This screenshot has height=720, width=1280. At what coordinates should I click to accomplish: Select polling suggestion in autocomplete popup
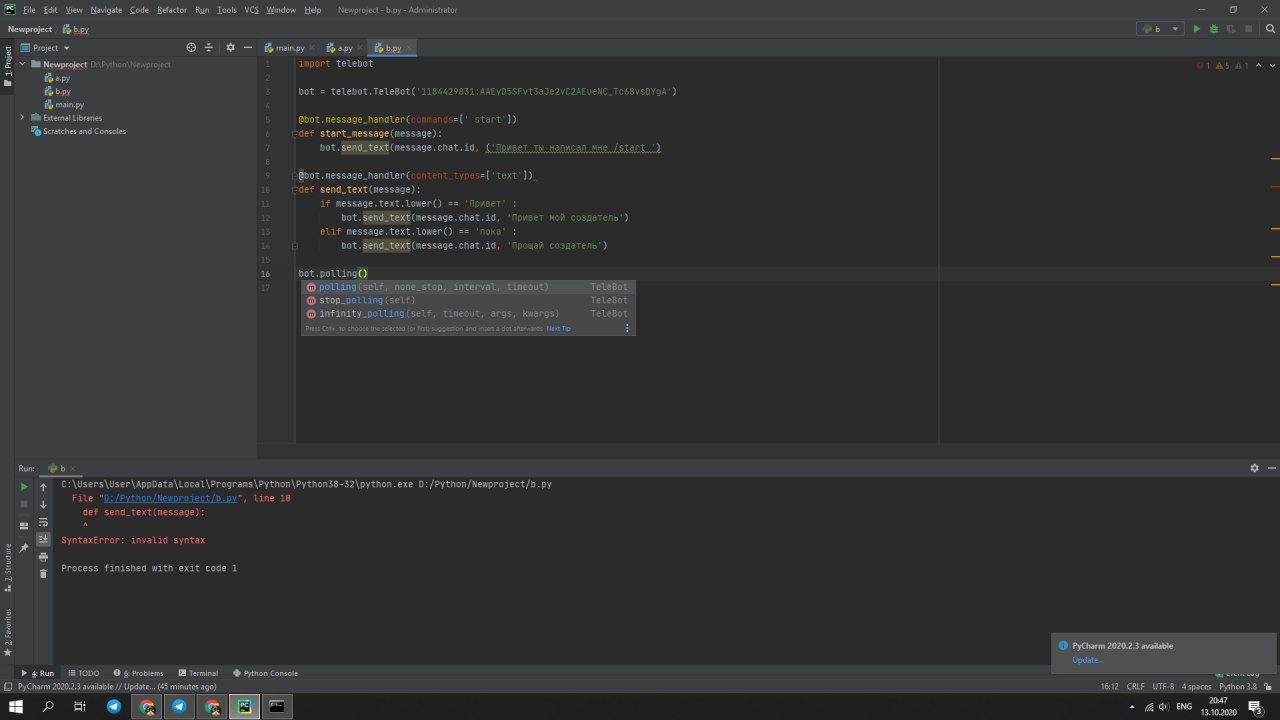(468, 287)
